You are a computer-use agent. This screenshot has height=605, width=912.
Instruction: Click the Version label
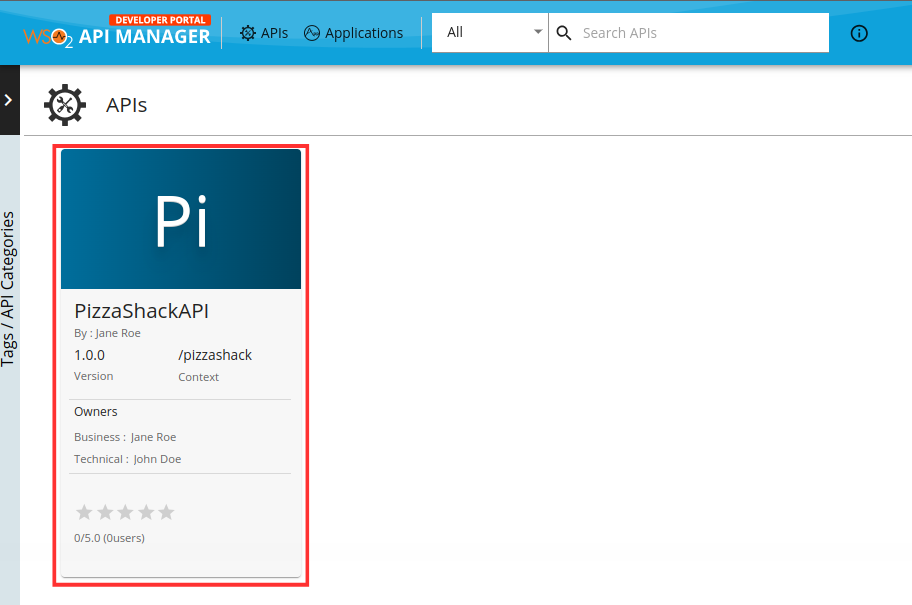click(x=94, y=376)
